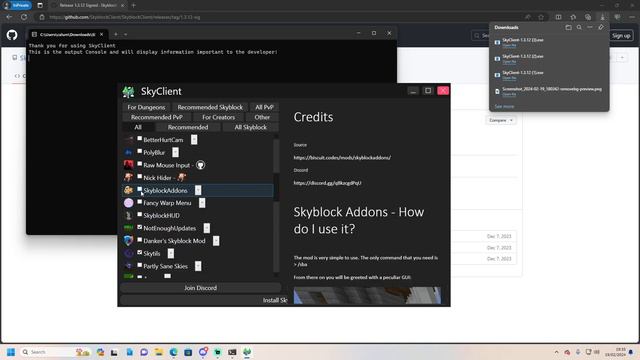Enable the PolyBlur checkbox

tap(140, 151)
